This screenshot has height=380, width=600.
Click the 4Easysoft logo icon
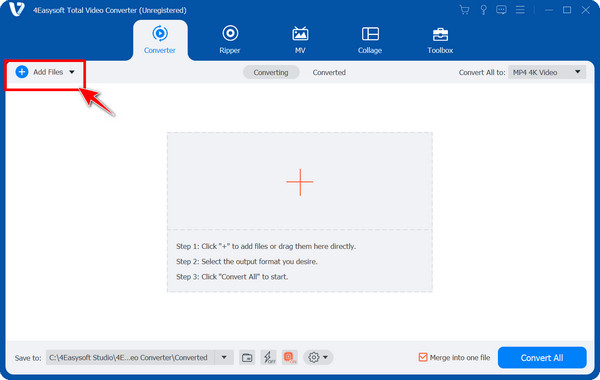click(16, 9)
